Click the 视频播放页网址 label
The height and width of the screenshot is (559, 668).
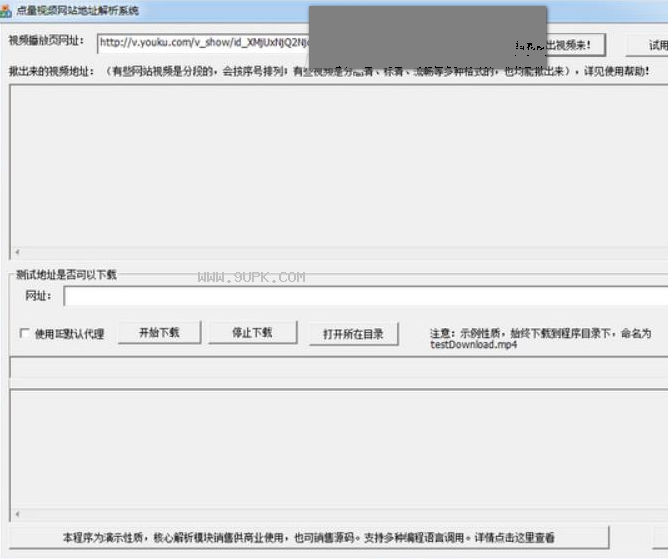(46, 41)
